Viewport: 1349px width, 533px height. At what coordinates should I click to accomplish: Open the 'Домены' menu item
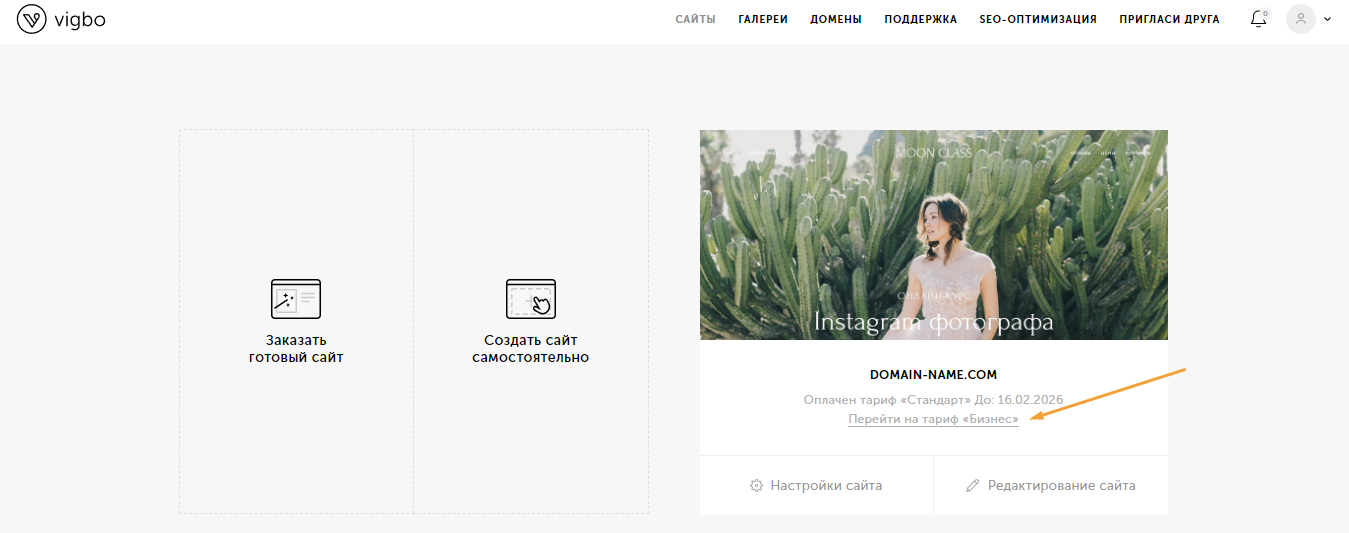click(836, 19)
